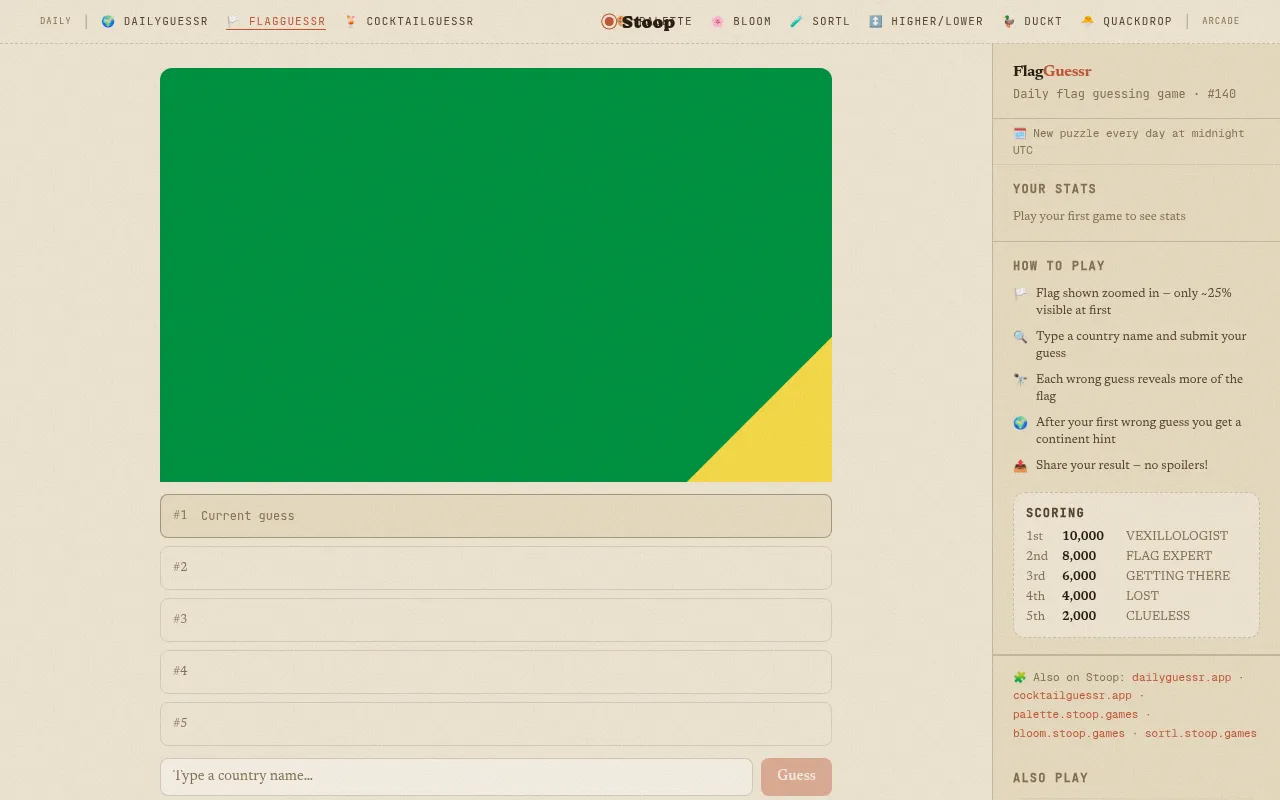Image resolution: width=1280 pixels, height=800 pixels.
Task: Click the Duckt duck icon
Action: click(x=1010, y=21)
